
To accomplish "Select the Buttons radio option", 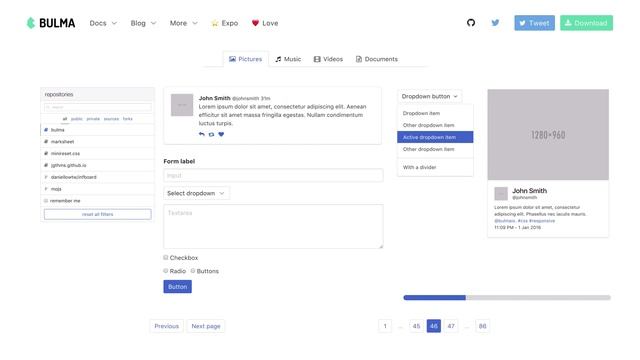I will 193,271.
